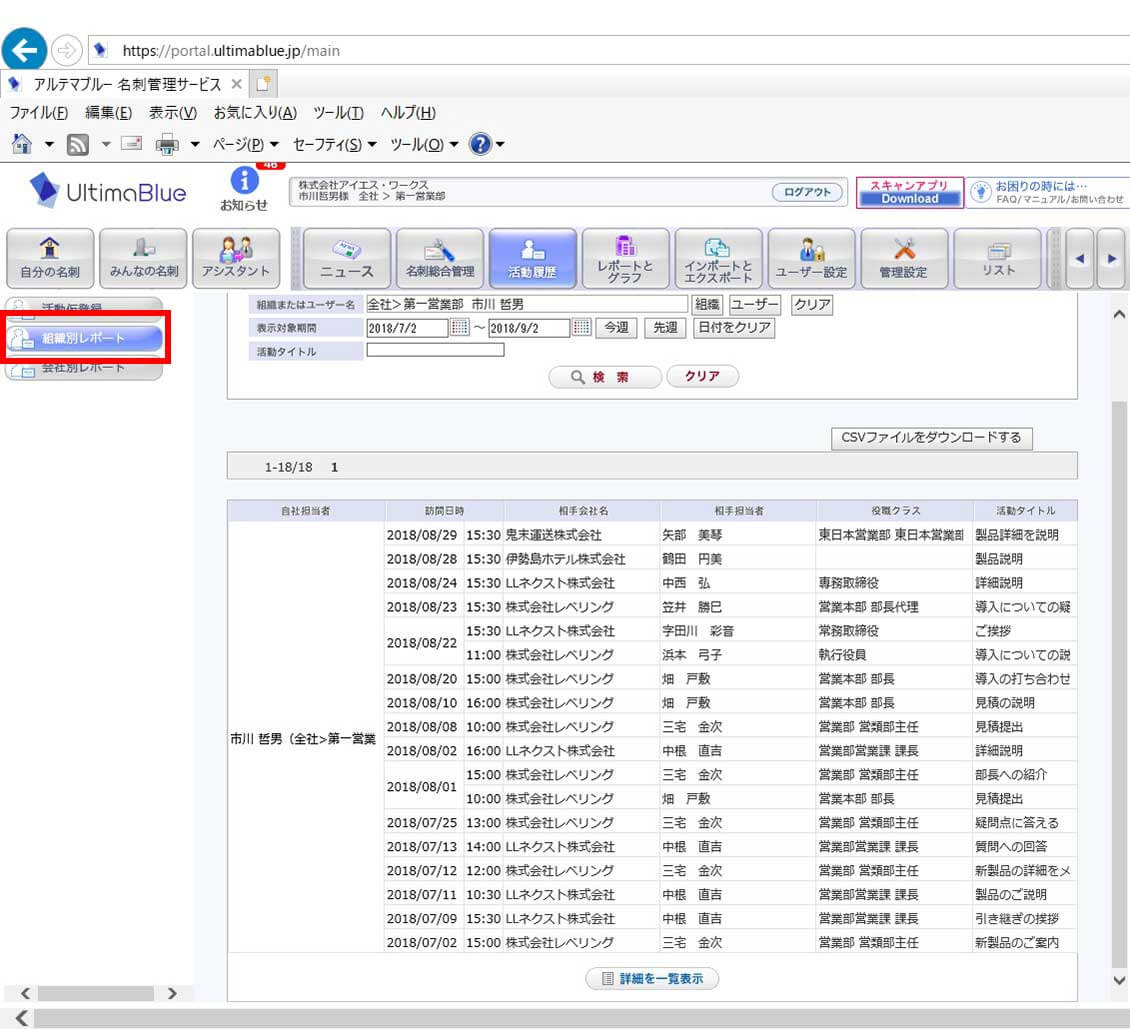The height and width of the screenshot is (1029, 1130).
Task: Expand the RSS feeds dropdown arrow
Action: 106,145
